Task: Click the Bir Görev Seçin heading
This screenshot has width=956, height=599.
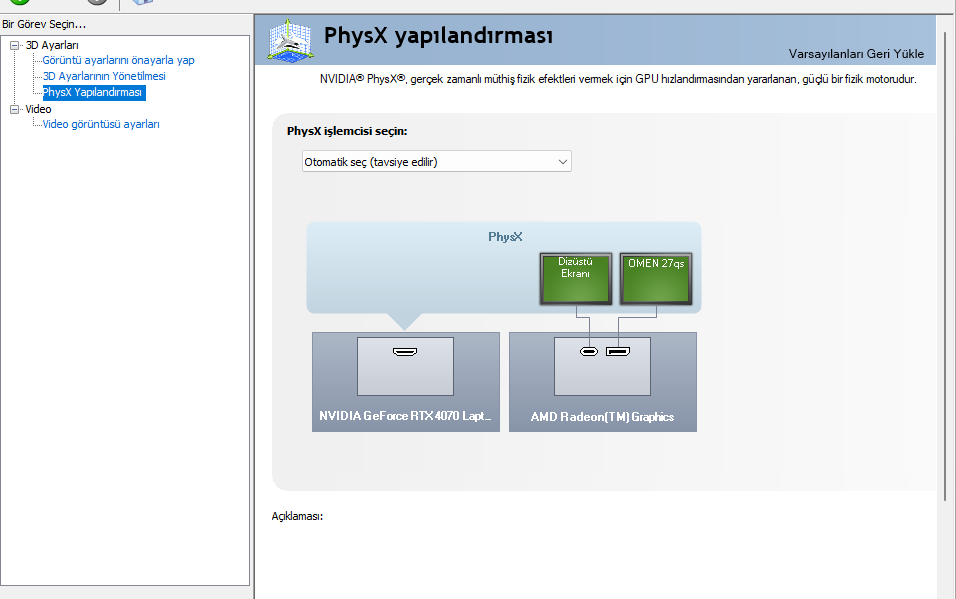Action: 44,24
